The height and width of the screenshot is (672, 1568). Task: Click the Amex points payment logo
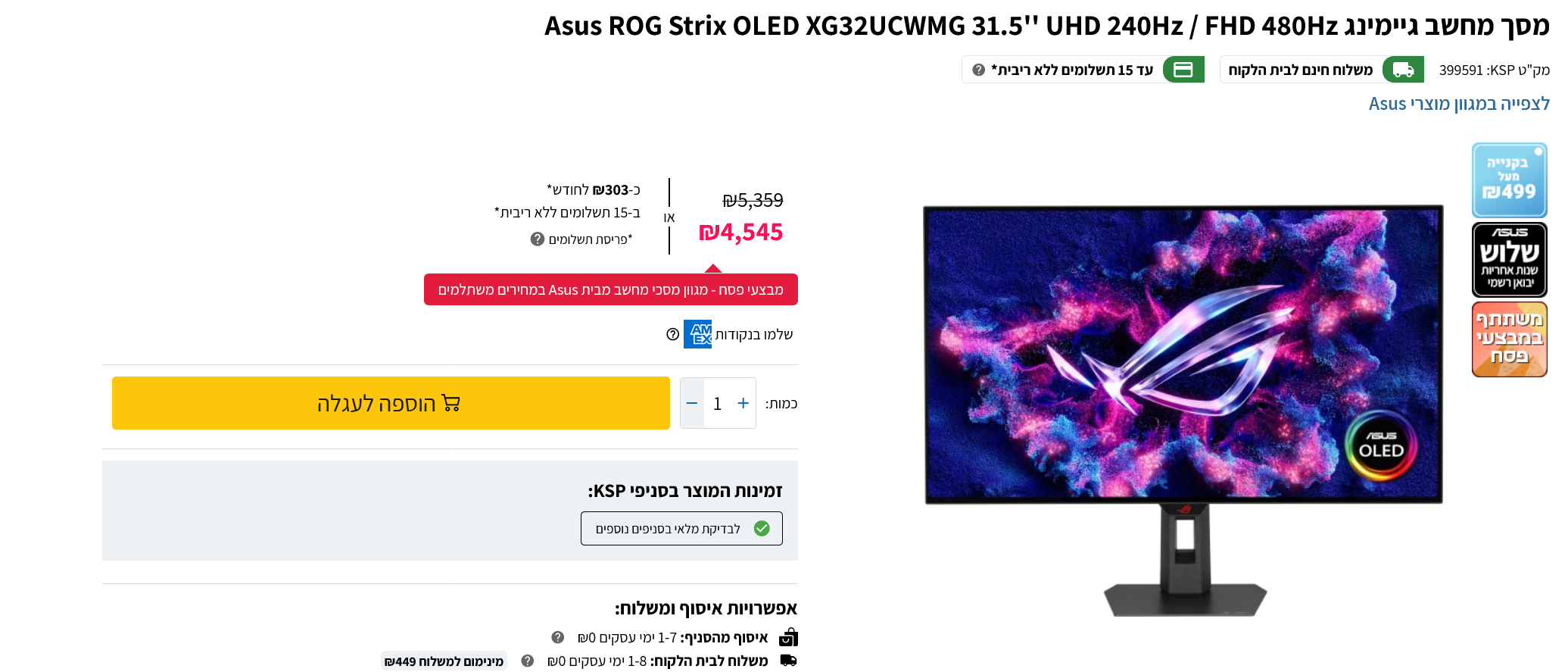click(697, 334)
